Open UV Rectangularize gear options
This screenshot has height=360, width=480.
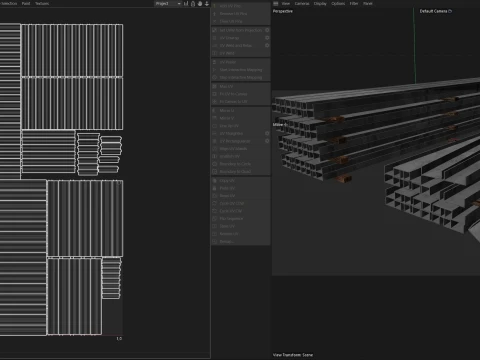[267, 141]
